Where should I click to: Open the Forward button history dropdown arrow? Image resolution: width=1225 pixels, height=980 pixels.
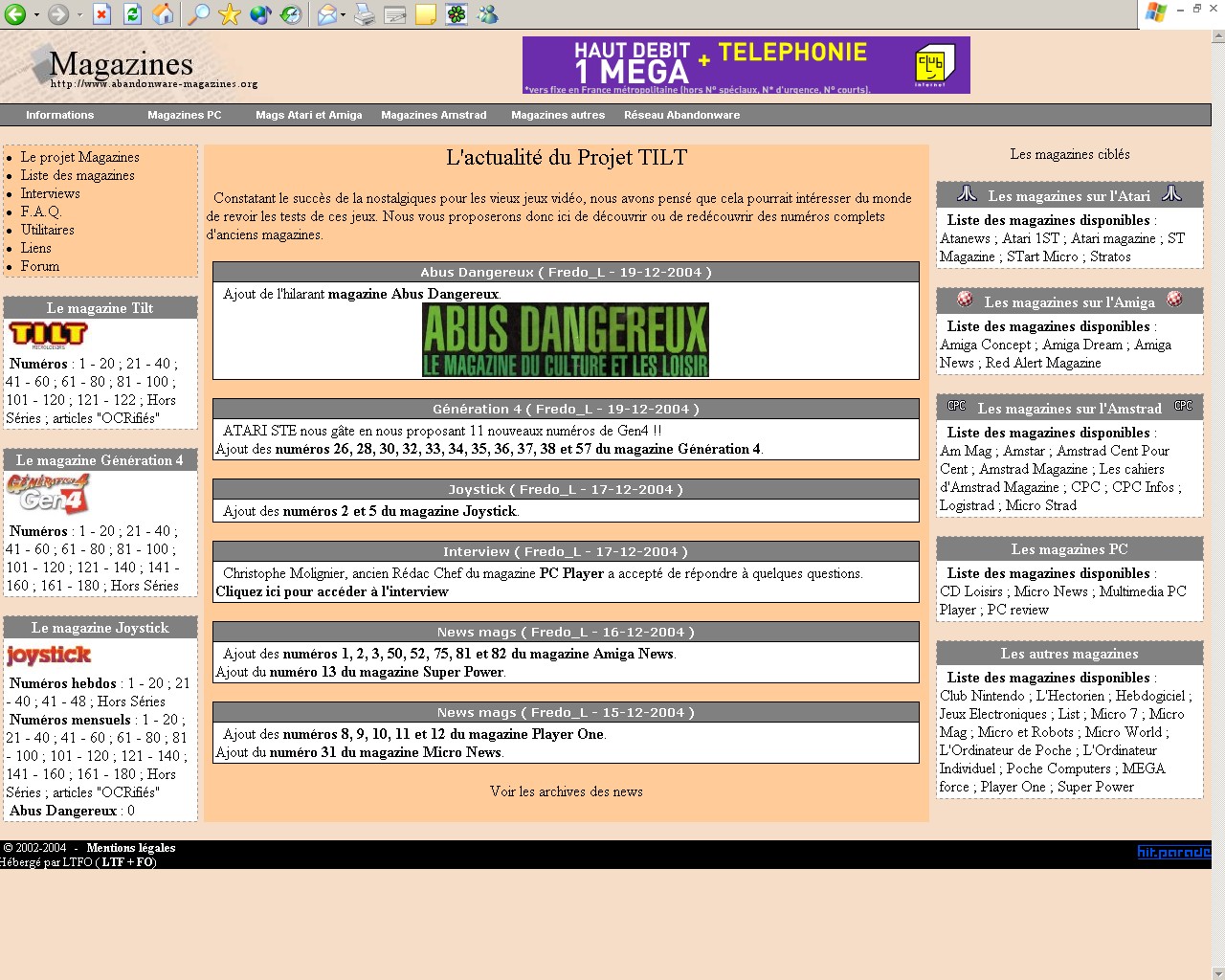click(80, 15)
